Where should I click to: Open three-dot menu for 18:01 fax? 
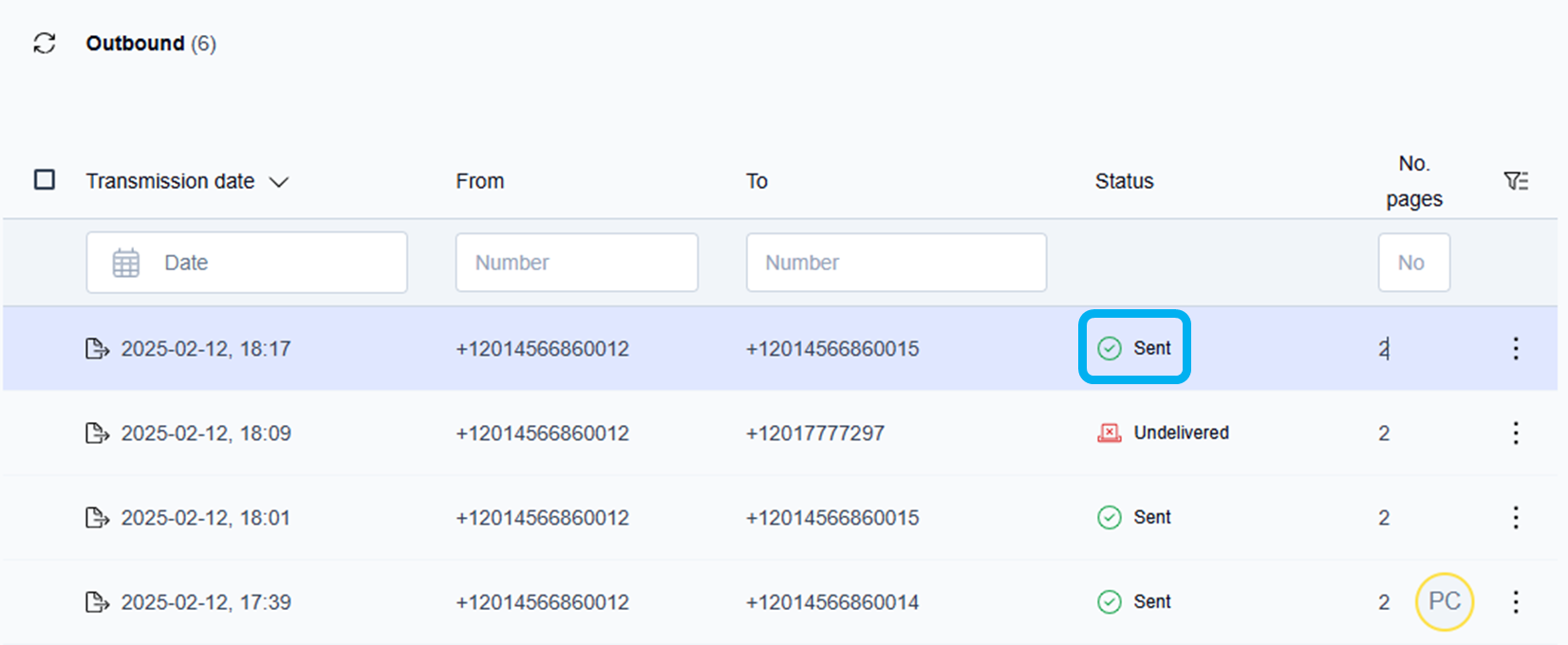[x=1515, y=518]
